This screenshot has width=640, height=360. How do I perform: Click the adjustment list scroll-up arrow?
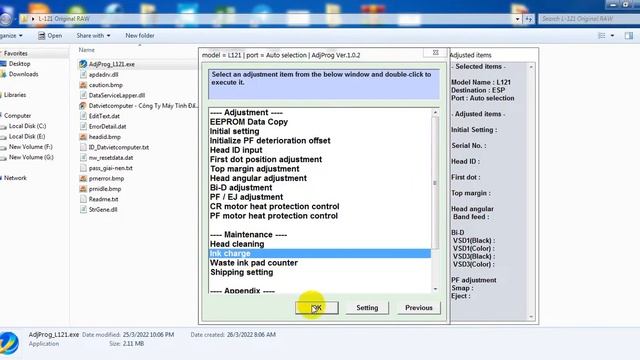(435, 112)
